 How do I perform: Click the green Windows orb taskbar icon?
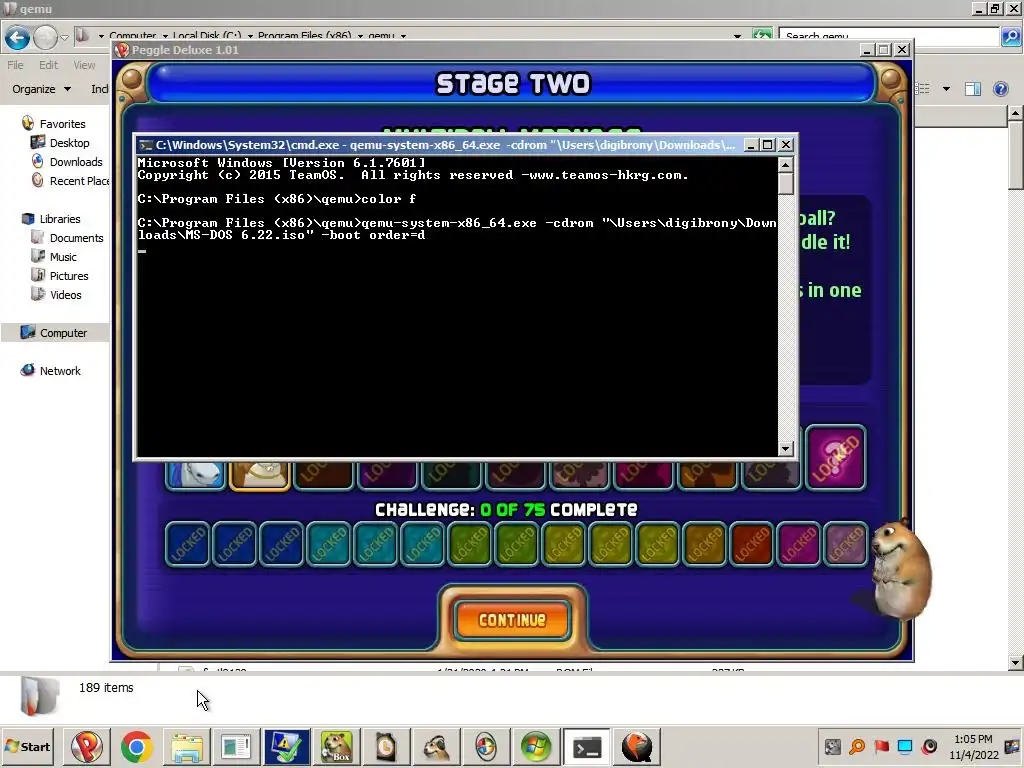tap(536, 746)
